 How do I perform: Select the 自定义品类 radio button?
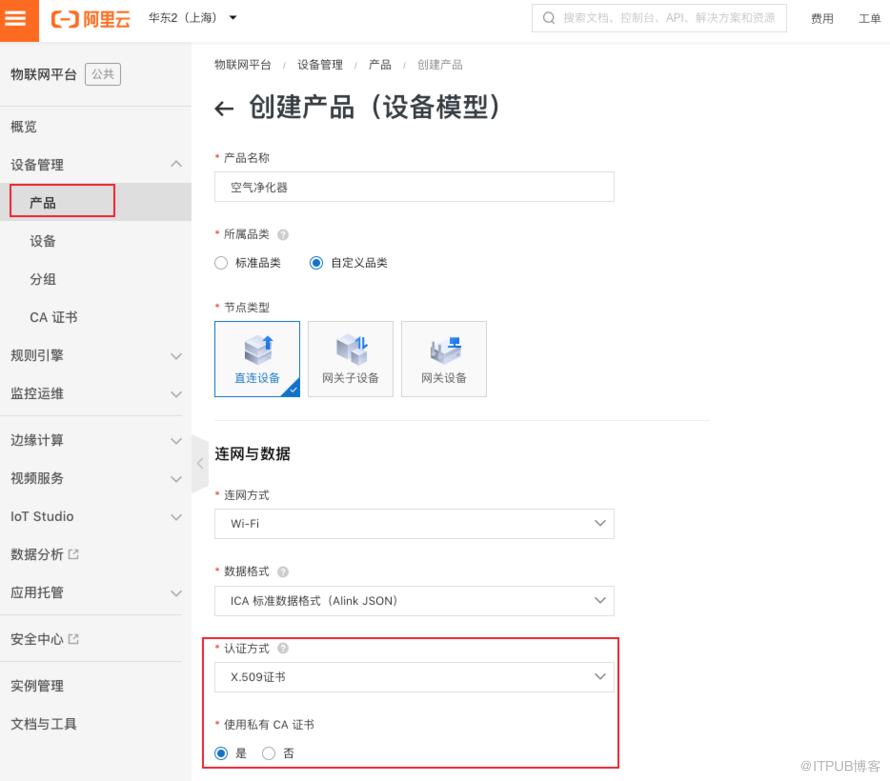tap(316, 263)
